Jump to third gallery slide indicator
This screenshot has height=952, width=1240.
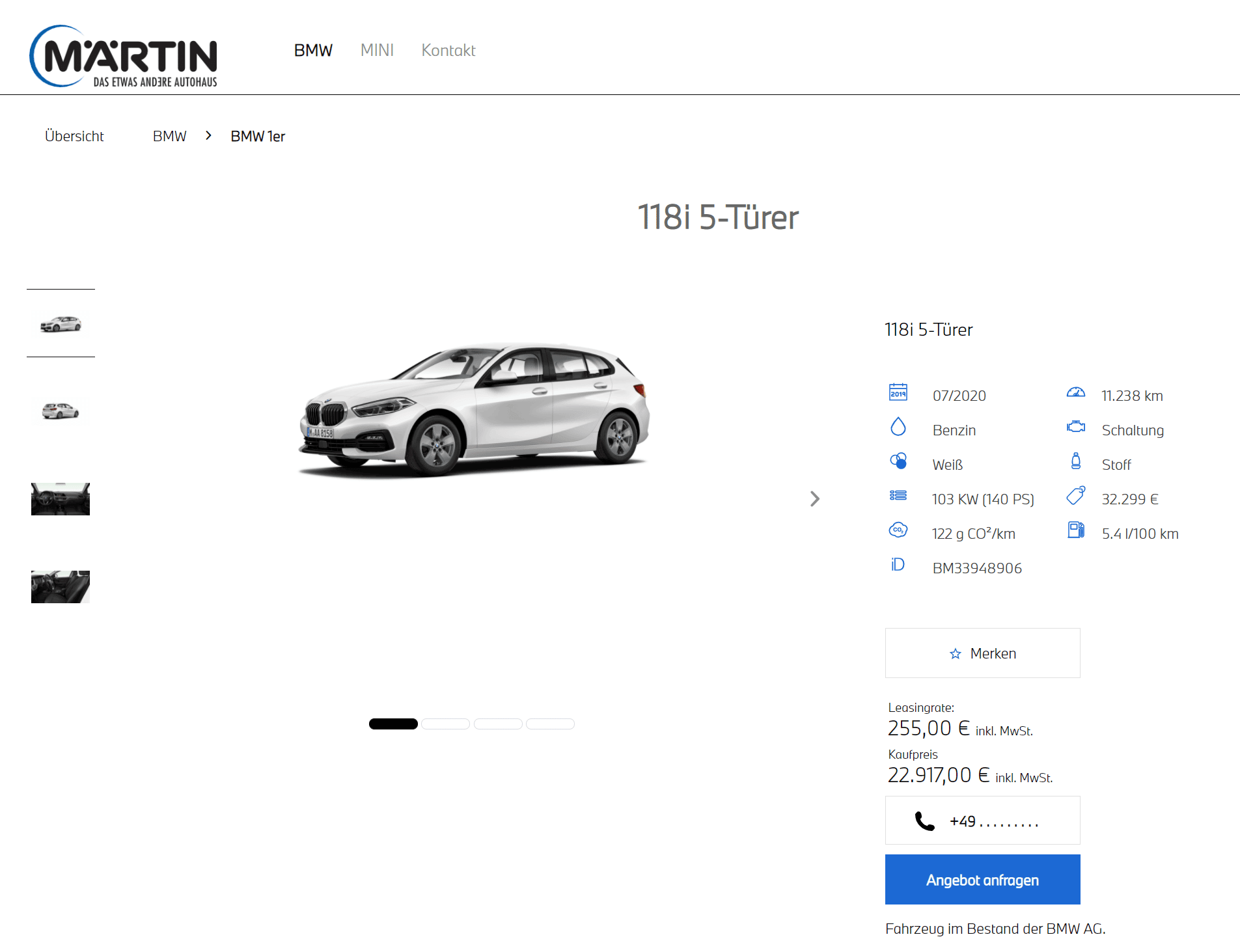498,724
